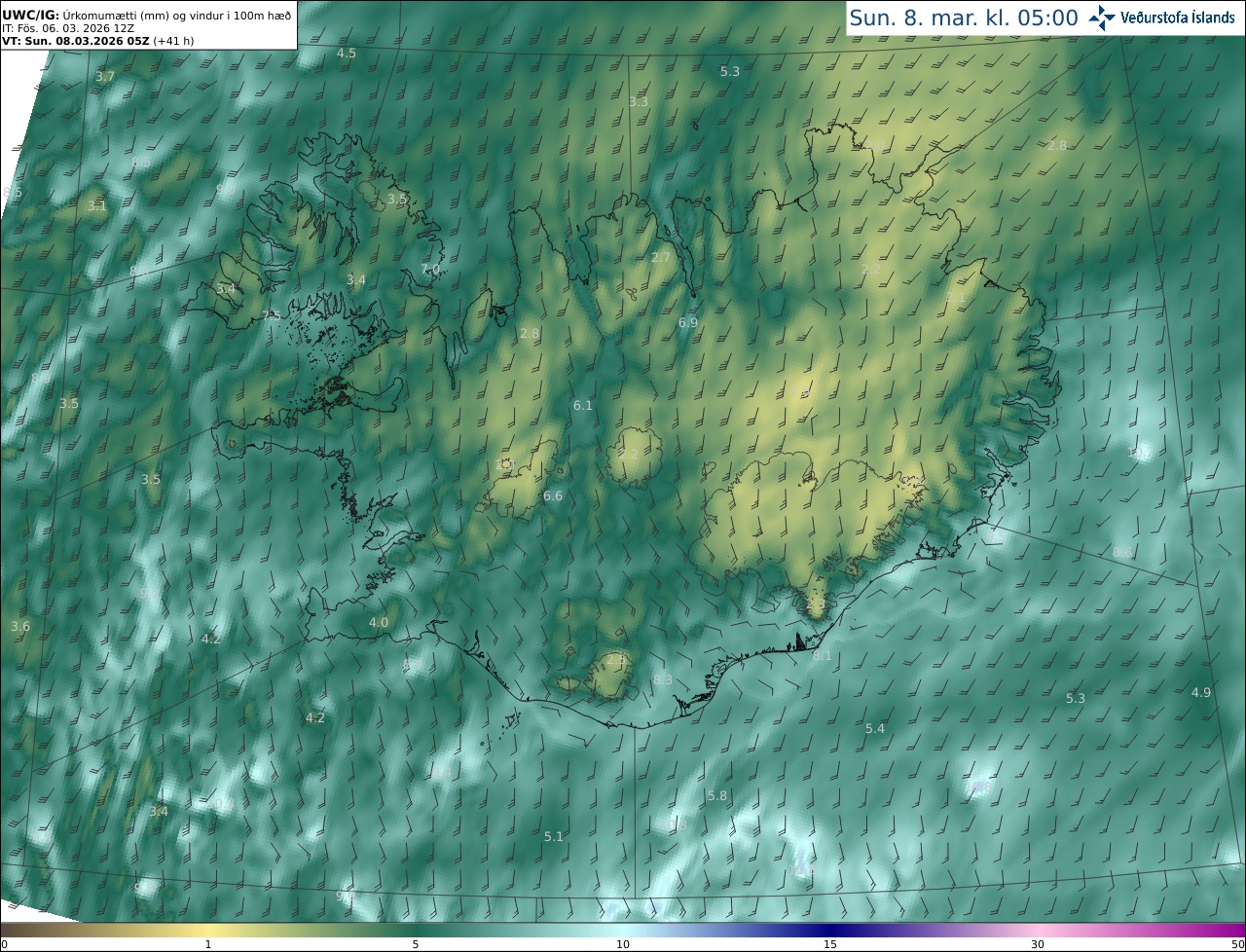This screenshot has height=952, width=1246.
Task: Click the '7.0' value on the map
Action: 430,270
